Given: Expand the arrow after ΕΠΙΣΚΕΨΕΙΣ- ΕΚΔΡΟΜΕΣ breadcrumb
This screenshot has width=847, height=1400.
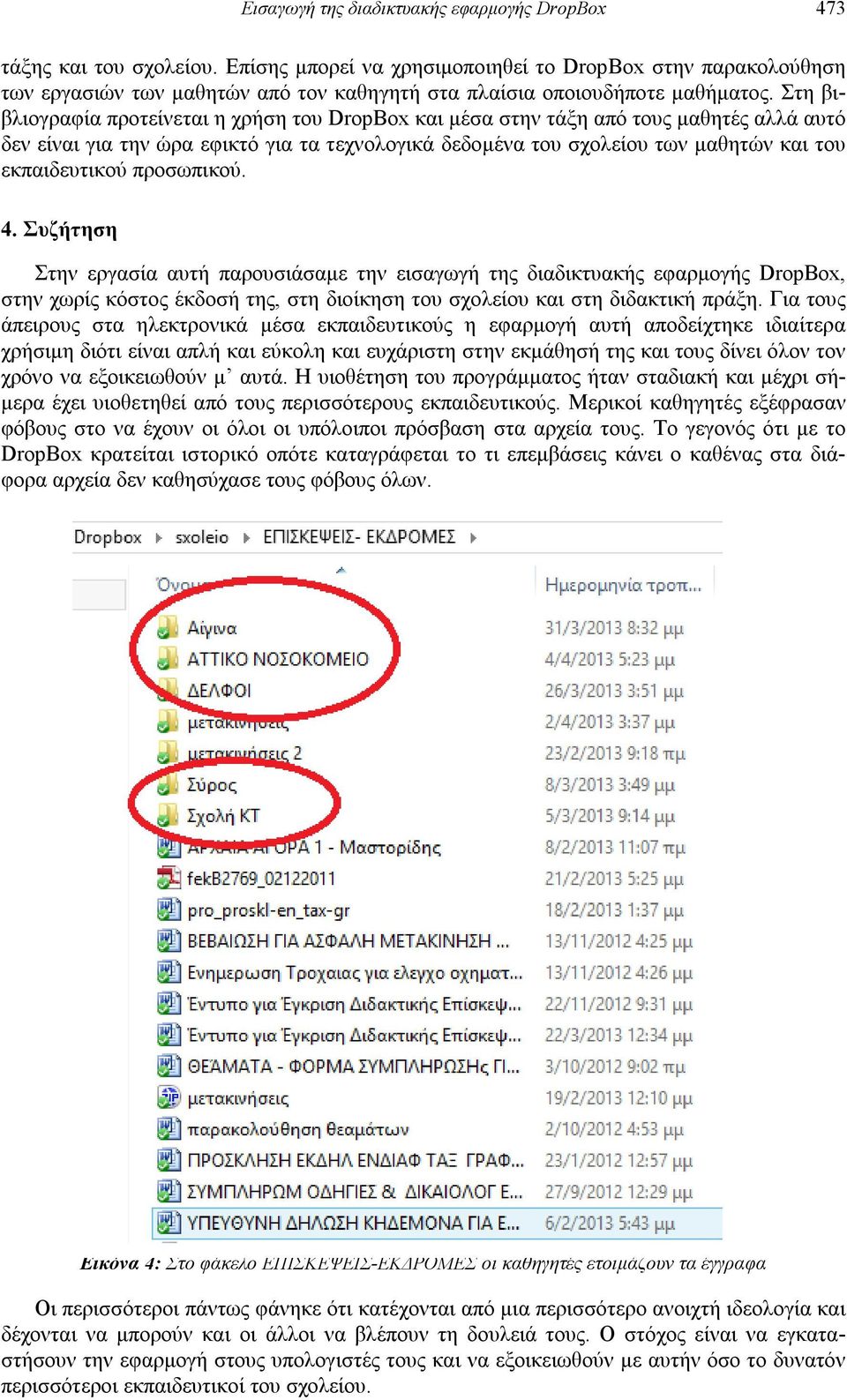Looking at the screenshot, I should [474, 538].
